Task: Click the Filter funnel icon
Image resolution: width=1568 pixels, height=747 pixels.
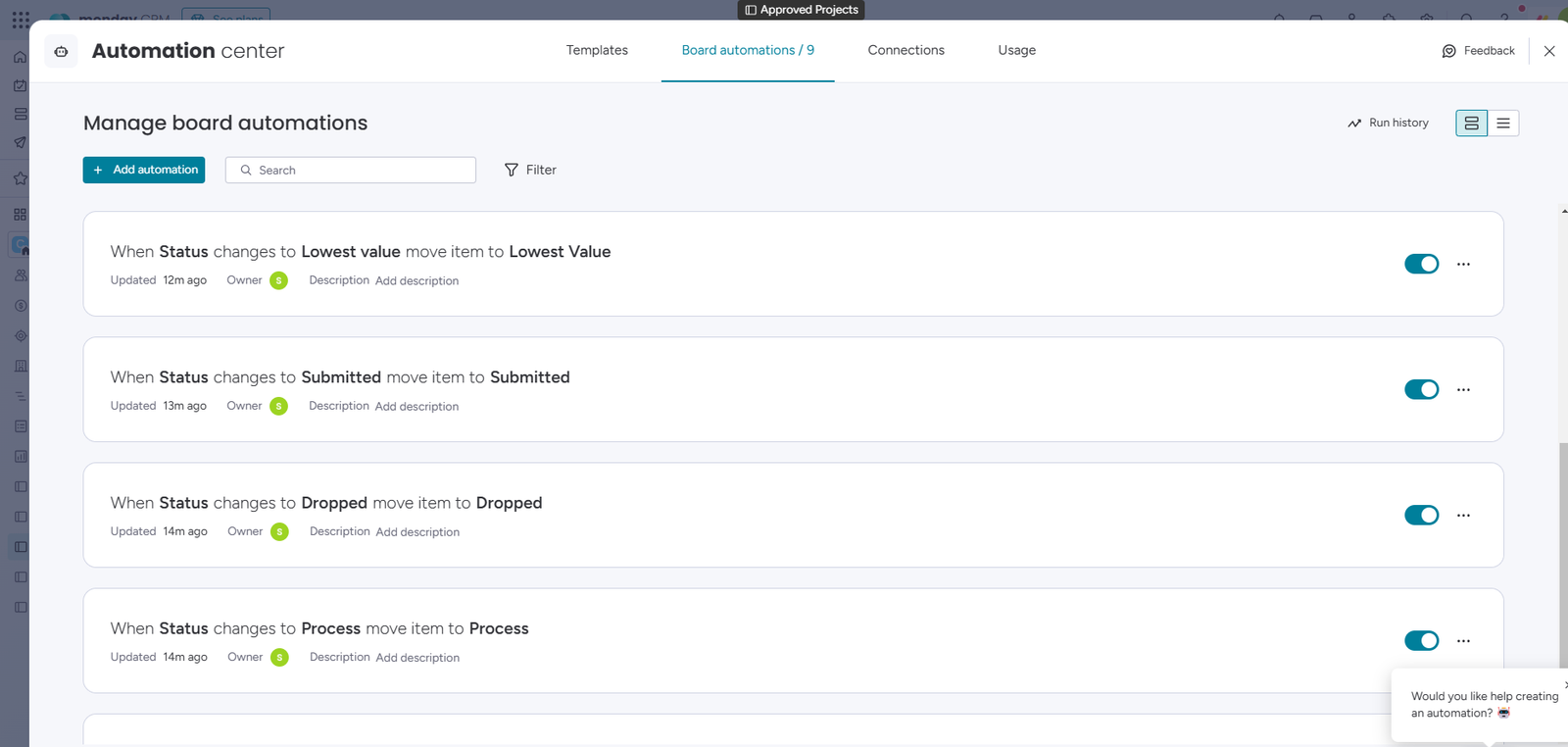Action: click(512, 170)
